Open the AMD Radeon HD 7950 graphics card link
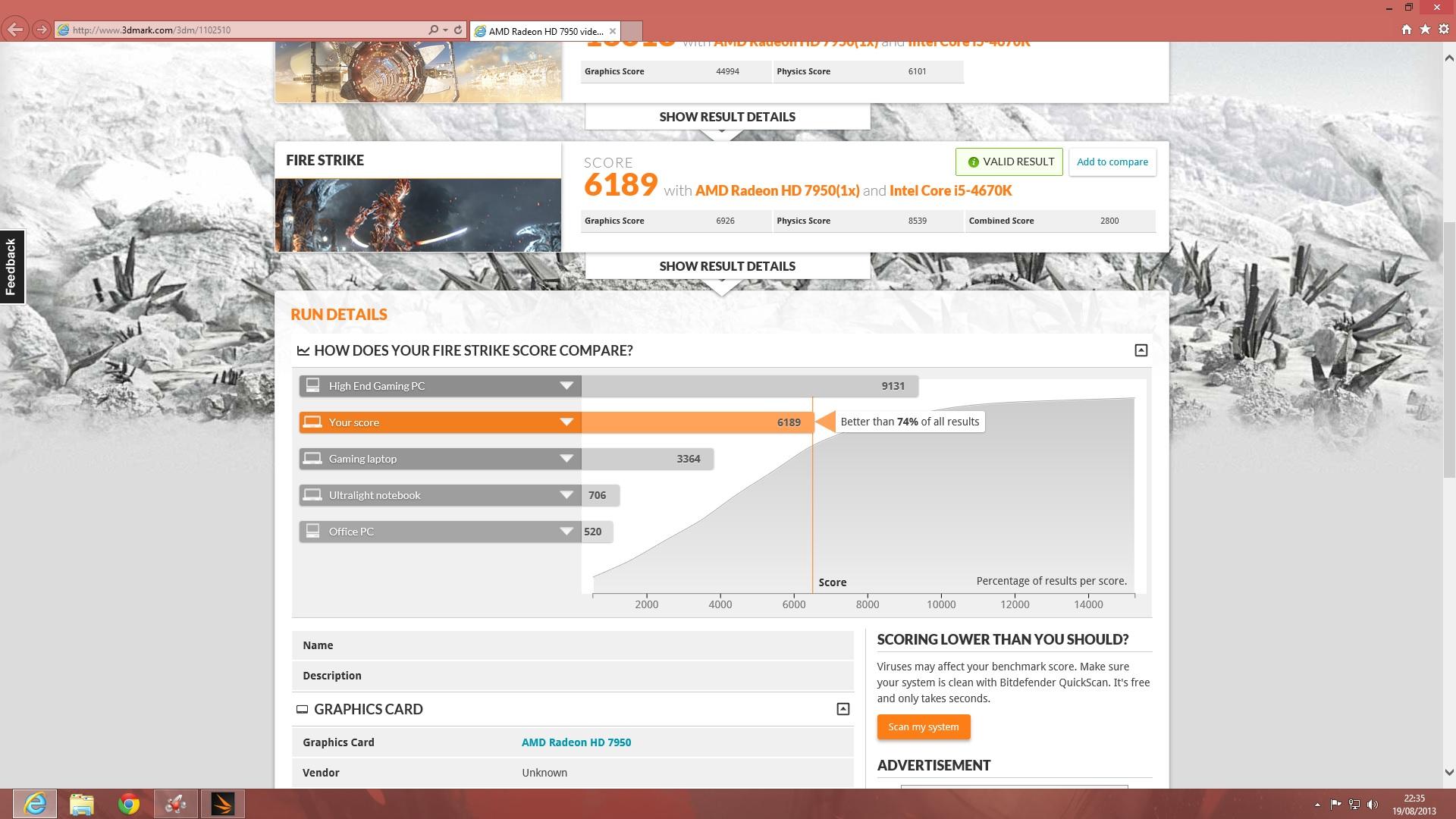This screenshot has width=1456, height=819. 576,742
